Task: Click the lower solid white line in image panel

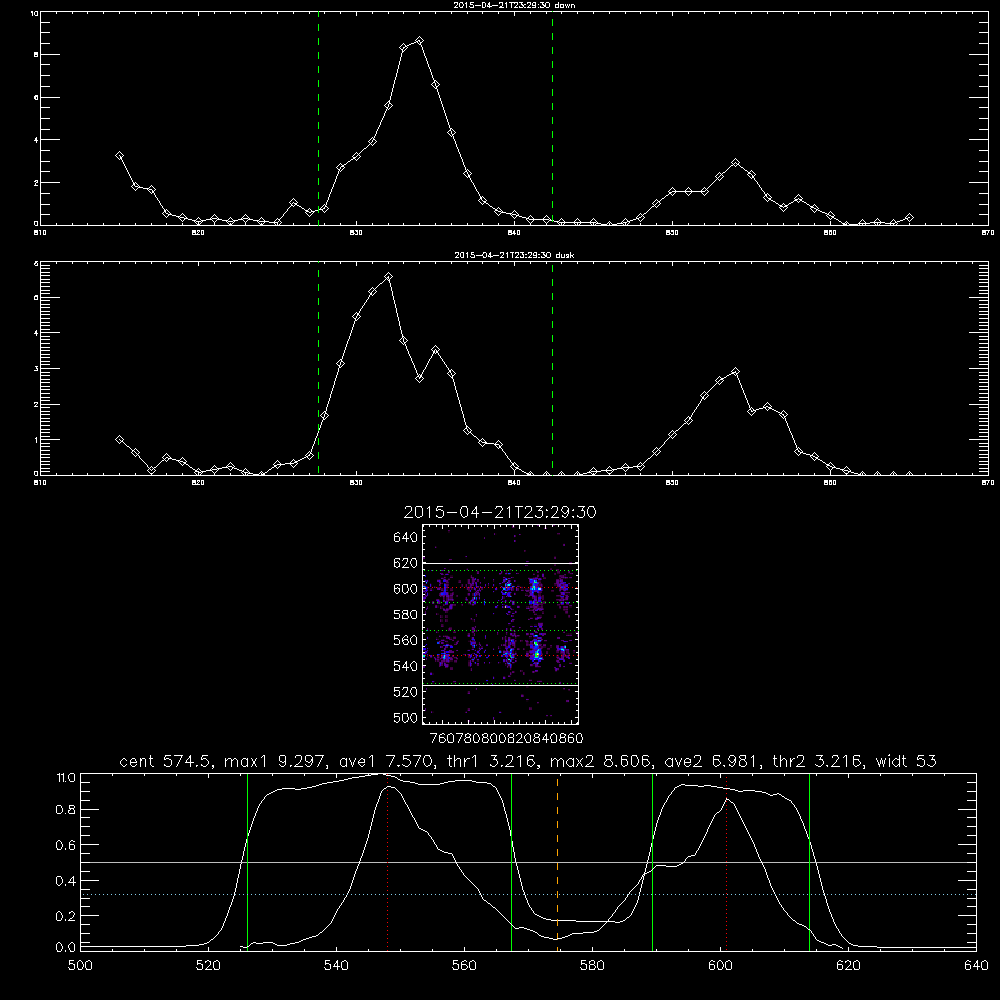Action: pos(501,685)
